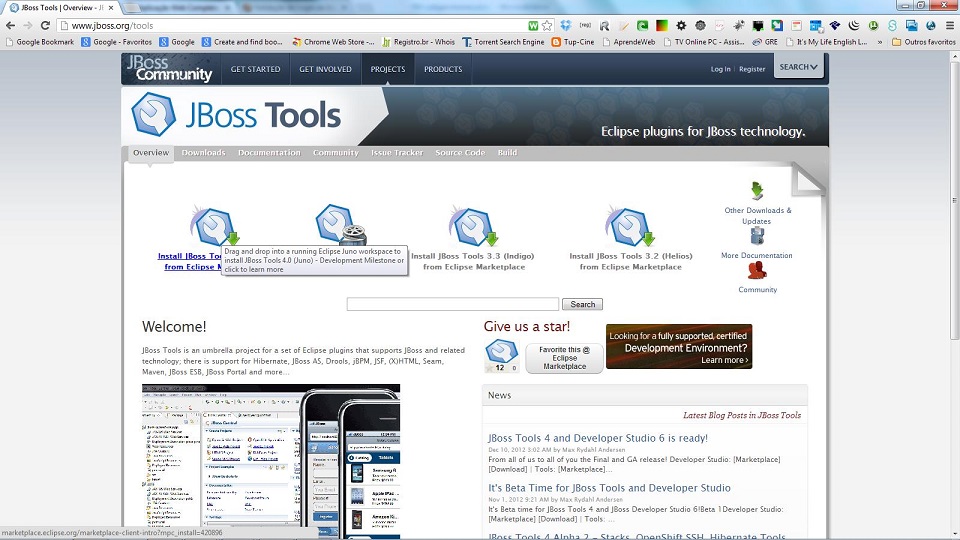Click Juno install icon with green arrow
The image size is (960, 540).
(214, 225)
